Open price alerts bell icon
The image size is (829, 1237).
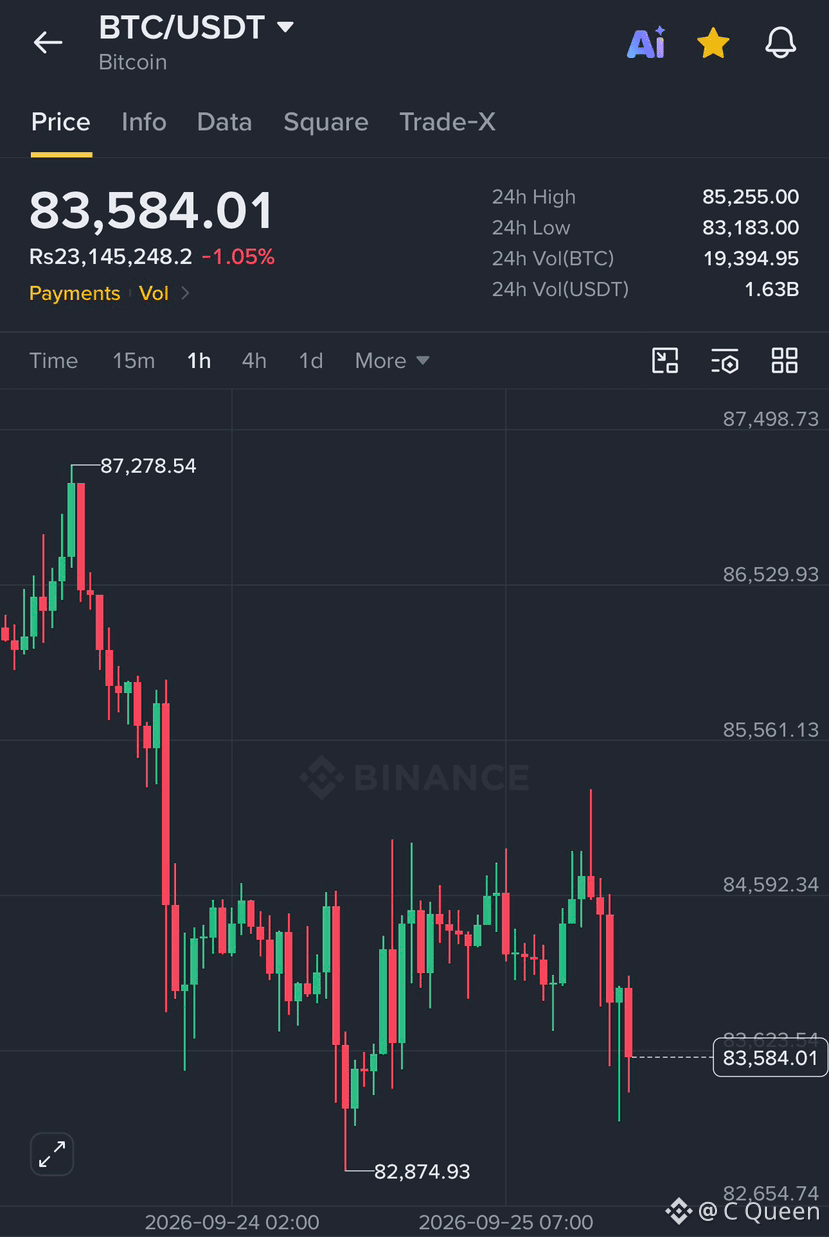[780, 43]
